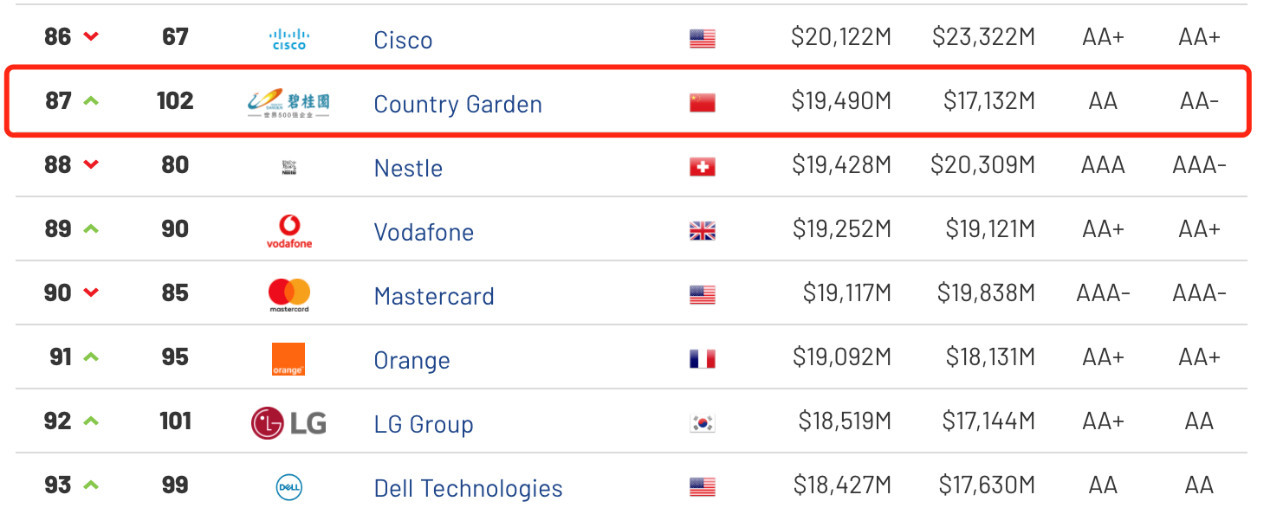Click the green up arrow at rank 87
Image resolution: width=1270 pixels, height=514 pixels.
click(x=91, y=101)
